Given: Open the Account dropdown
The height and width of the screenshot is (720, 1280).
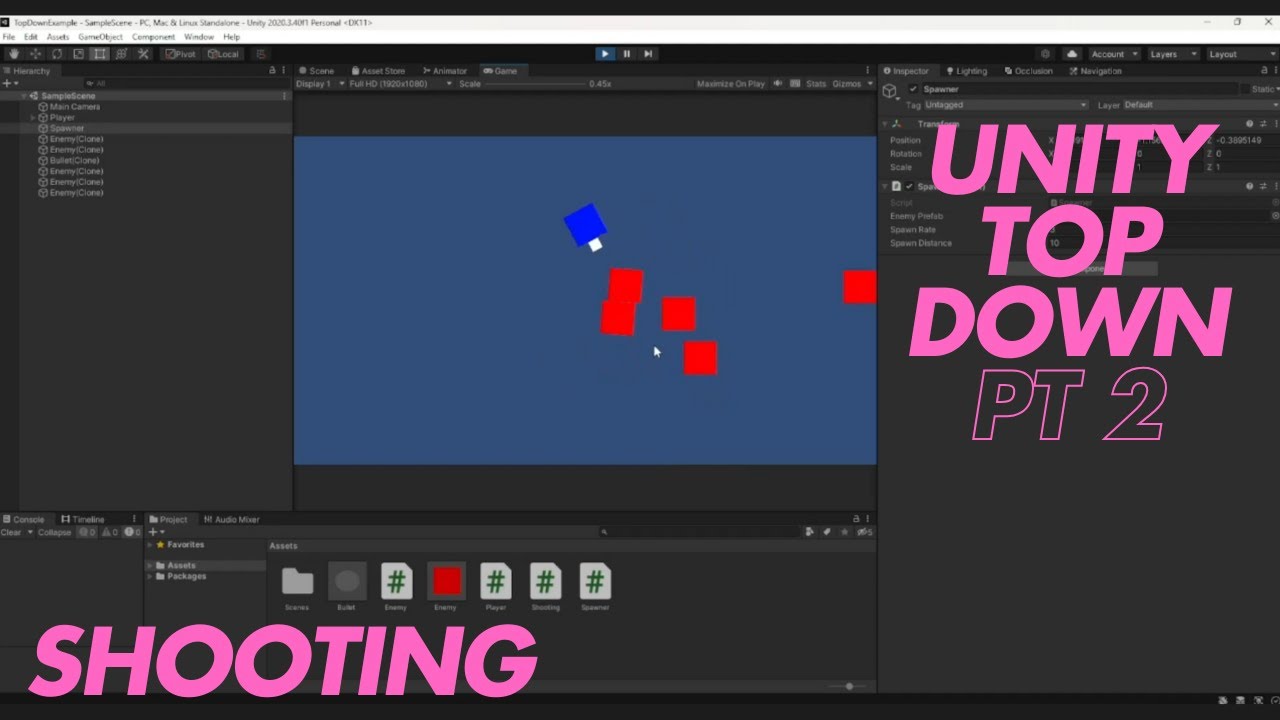Looking at the screenshot, I should pos(1113,54).
